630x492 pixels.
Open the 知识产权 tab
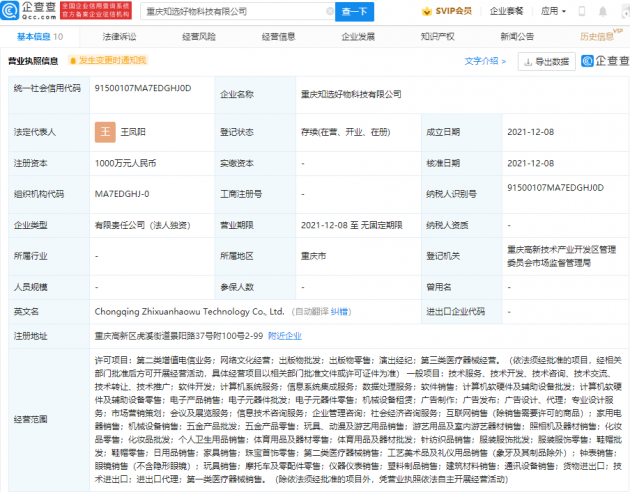[438, 37]
